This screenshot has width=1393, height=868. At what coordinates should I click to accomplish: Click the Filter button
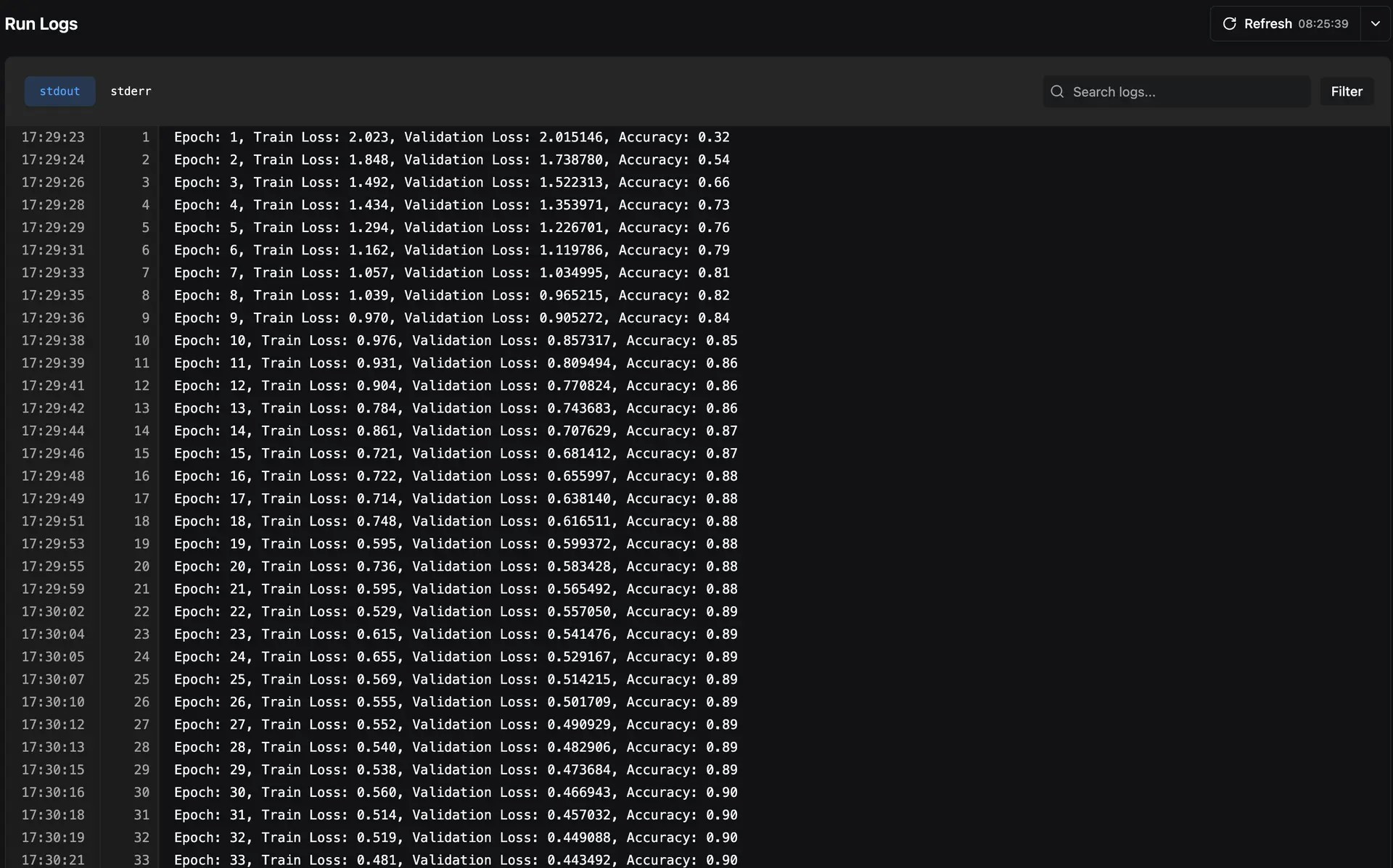point(1347,91)
